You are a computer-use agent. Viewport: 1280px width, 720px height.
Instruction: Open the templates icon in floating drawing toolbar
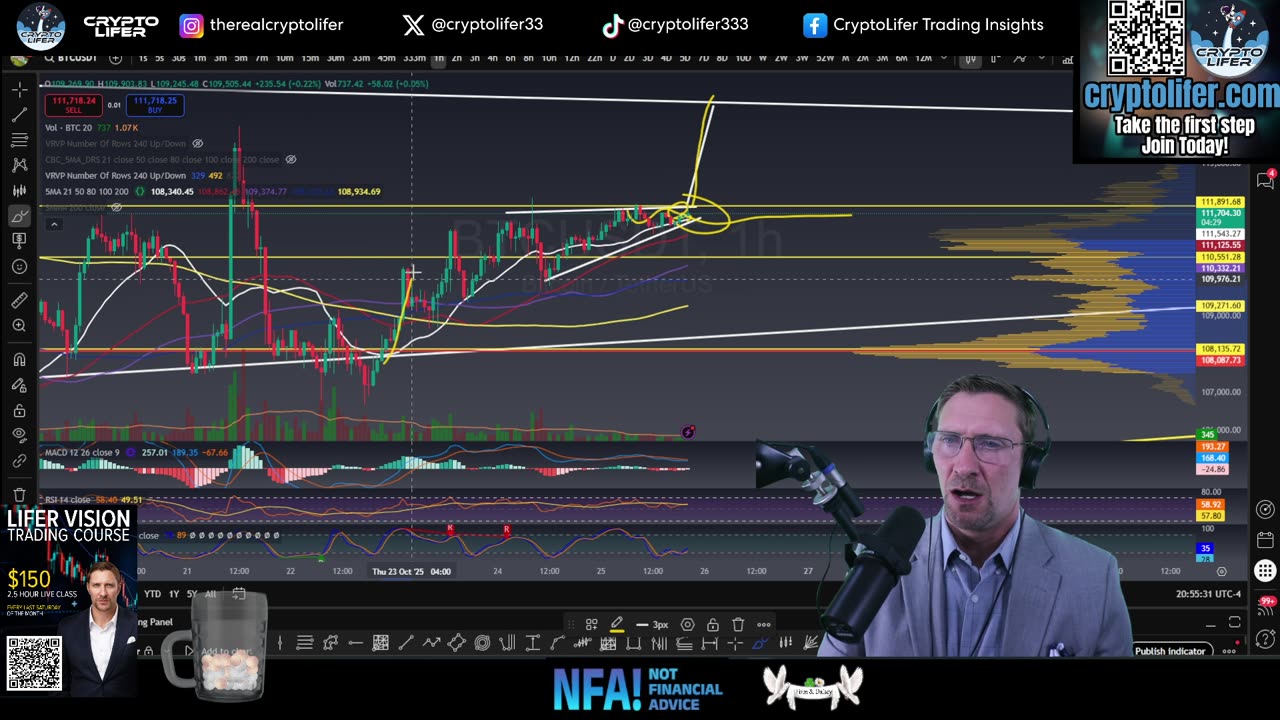pos(592,624)
